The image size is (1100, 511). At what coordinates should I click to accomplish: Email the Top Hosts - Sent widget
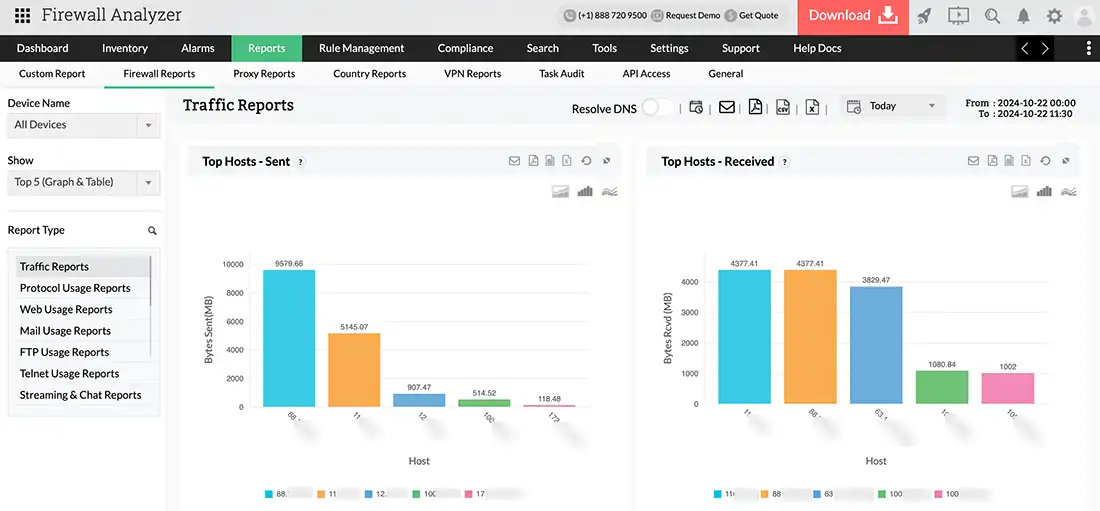(x=514, y=161)
